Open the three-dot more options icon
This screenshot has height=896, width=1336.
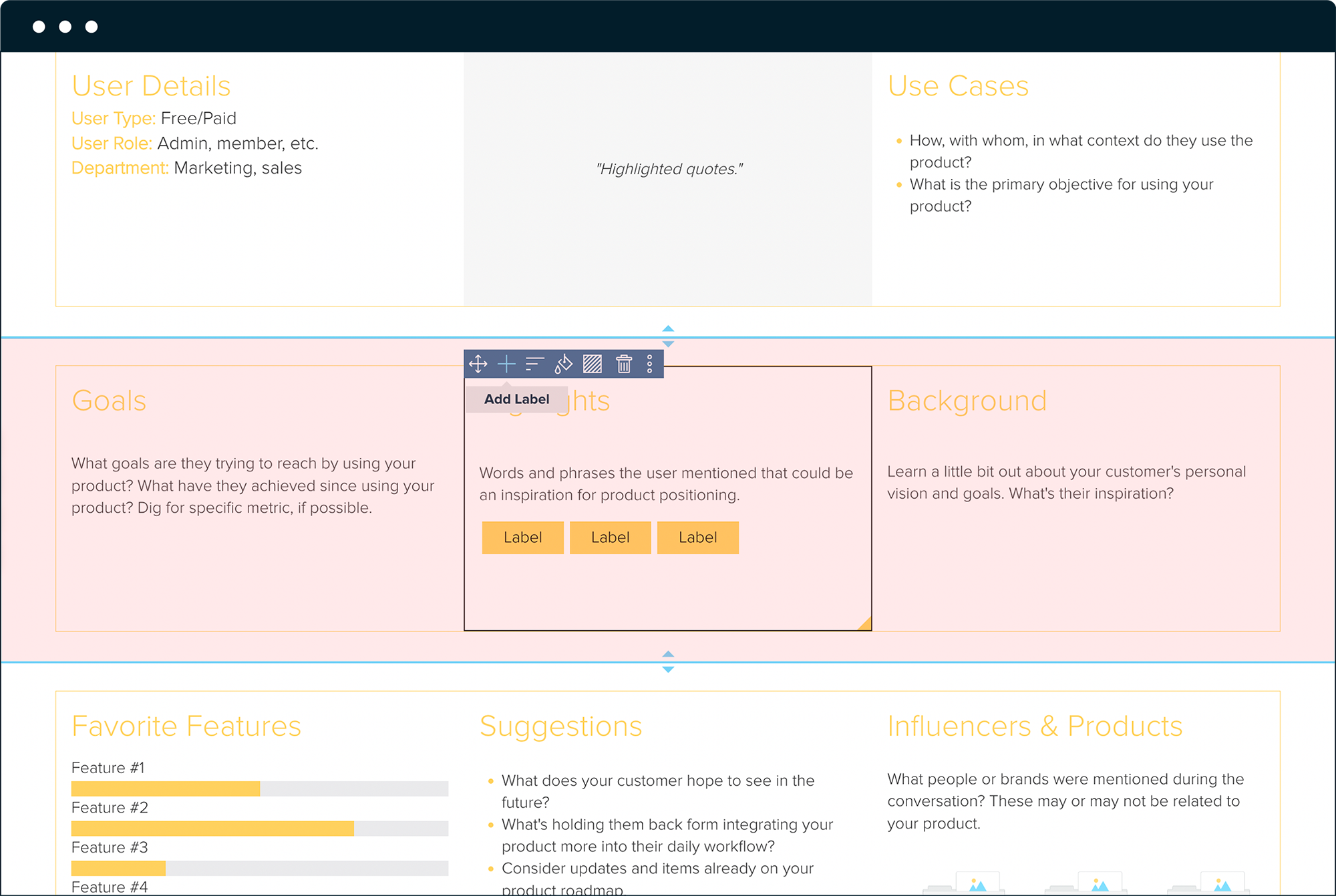point(650,365)
